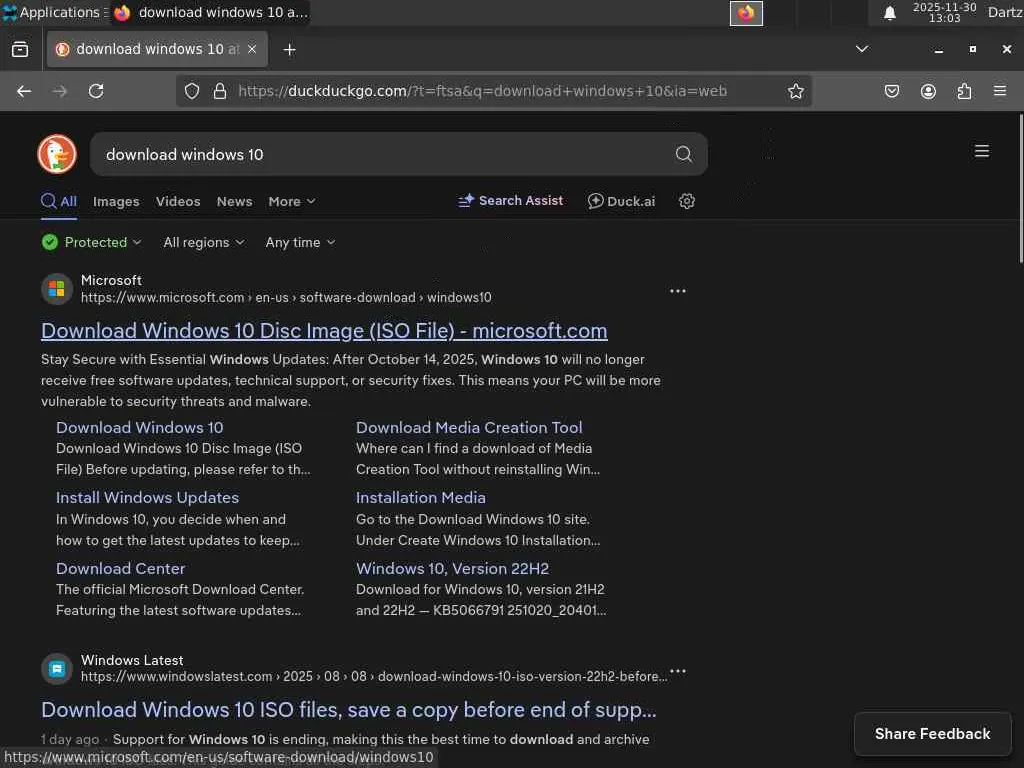
Task: Expand the More search categories dropdown
Action: 292,202
